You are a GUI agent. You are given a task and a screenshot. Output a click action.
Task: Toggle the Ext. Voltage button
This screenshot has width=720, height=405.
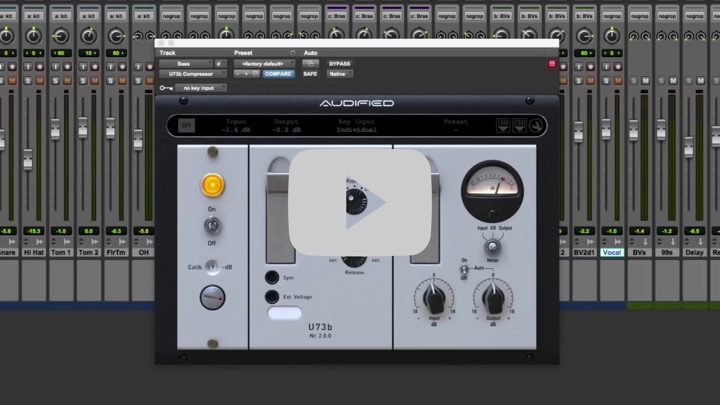(x=272, y=297)
